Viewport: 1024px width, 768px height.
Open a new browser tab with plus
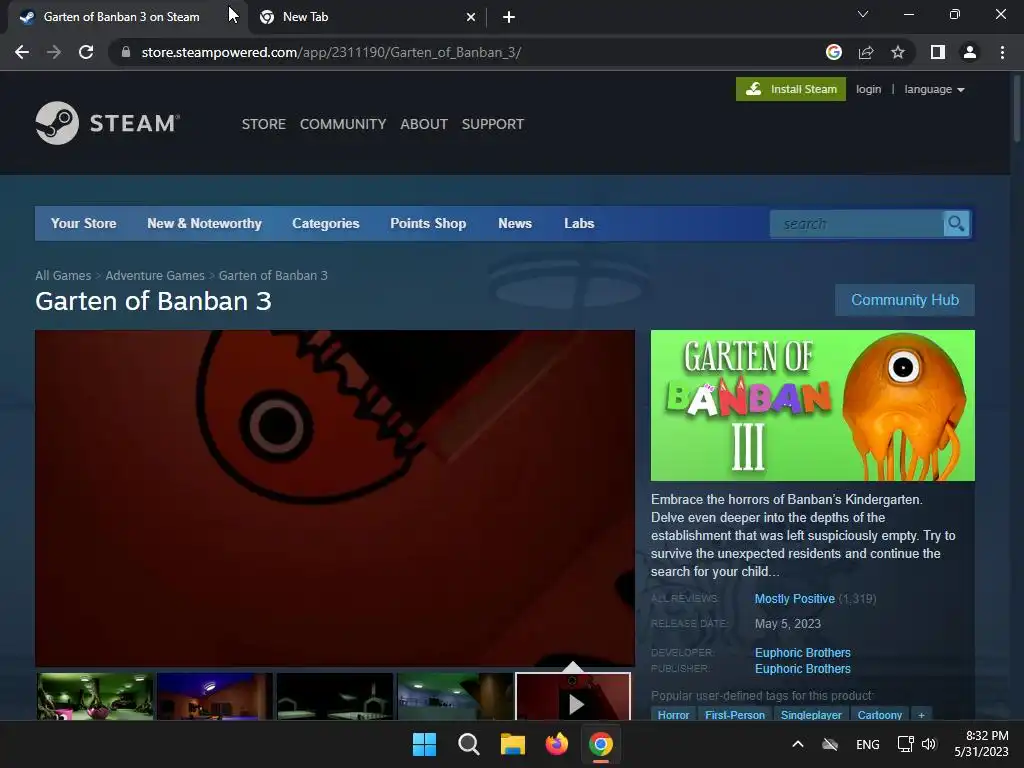coord(509,17)
